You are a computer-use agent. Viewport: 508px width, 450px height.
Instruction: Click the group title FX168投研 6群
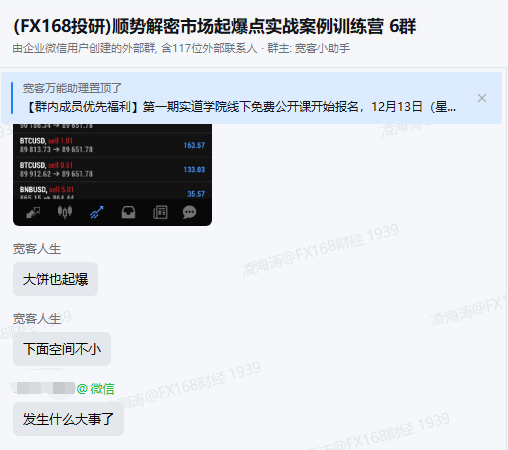[215, 26]
